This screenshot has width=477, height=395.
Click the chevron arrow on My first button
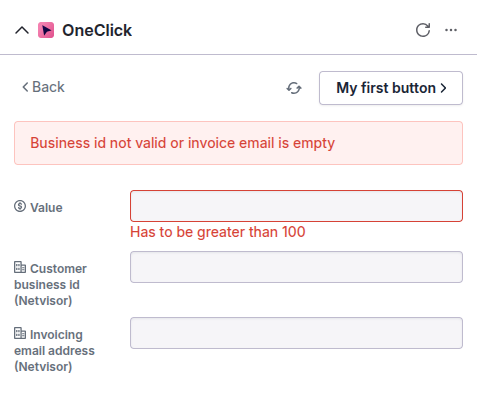click(443, 88)
